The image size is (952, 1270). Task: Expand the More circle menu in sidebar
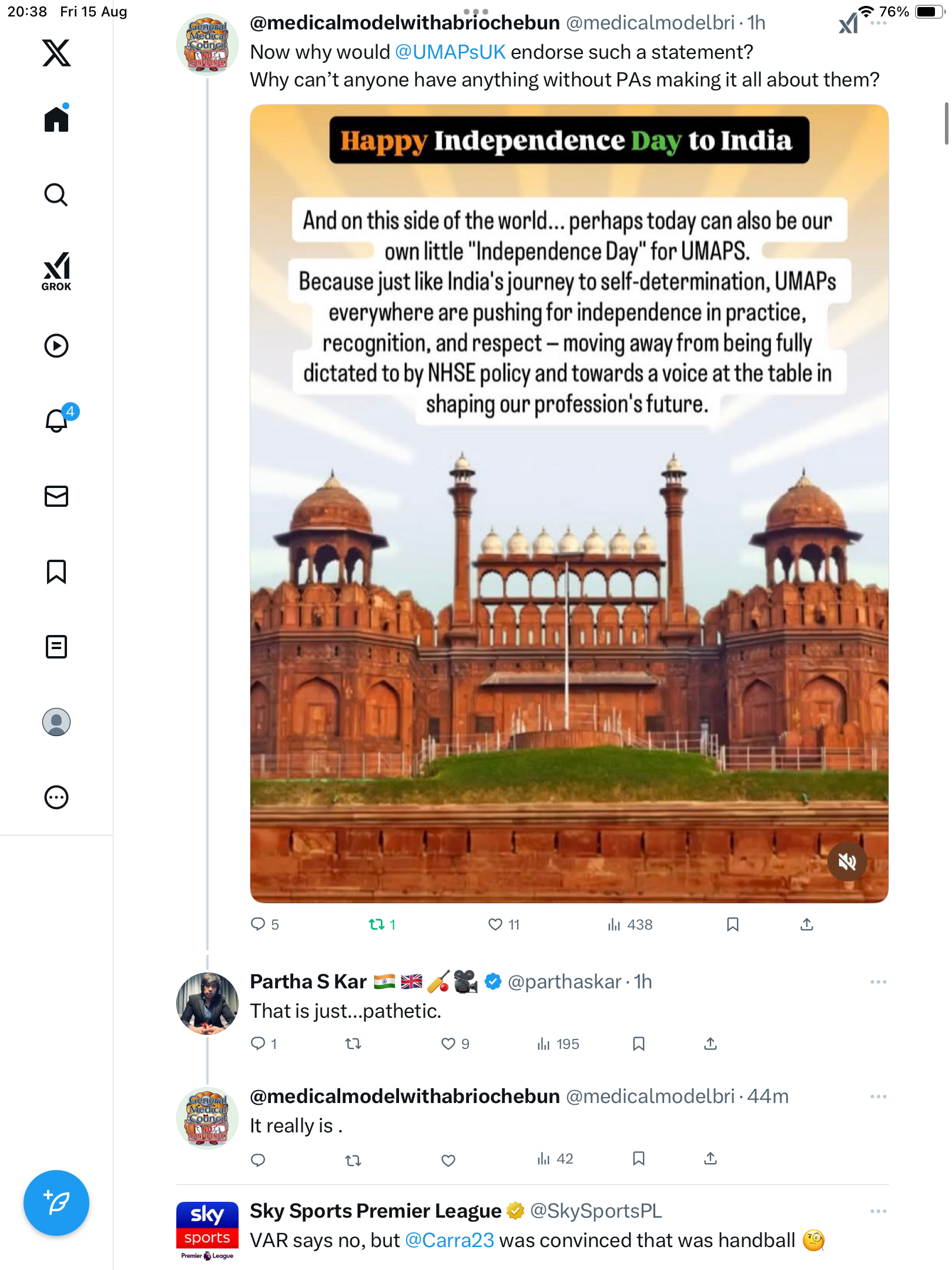point(56,797)
